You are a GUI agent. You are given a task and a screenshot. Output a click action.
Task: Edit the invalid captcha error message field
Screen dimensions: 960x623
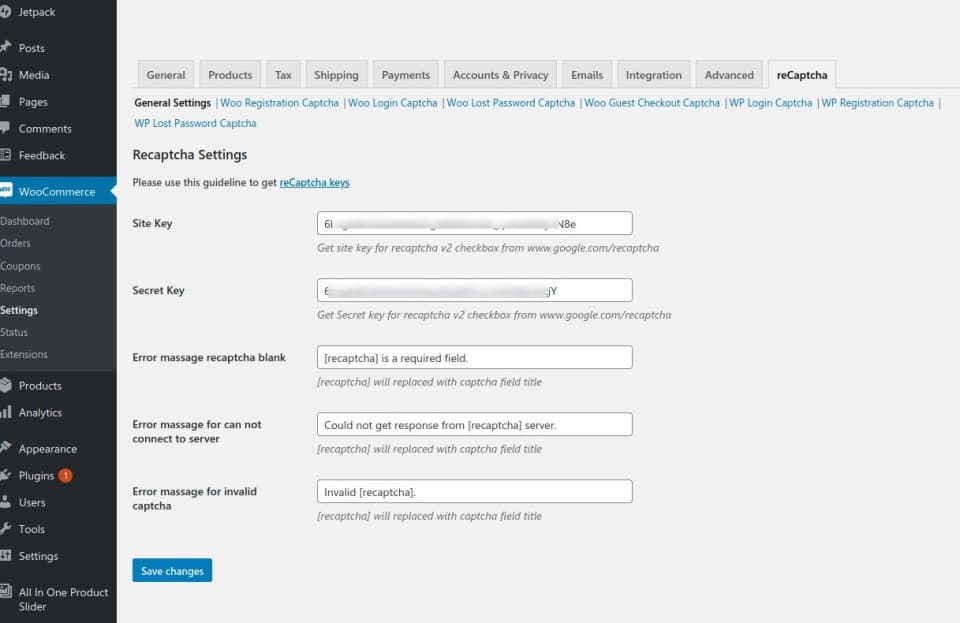tap(474, 491)
